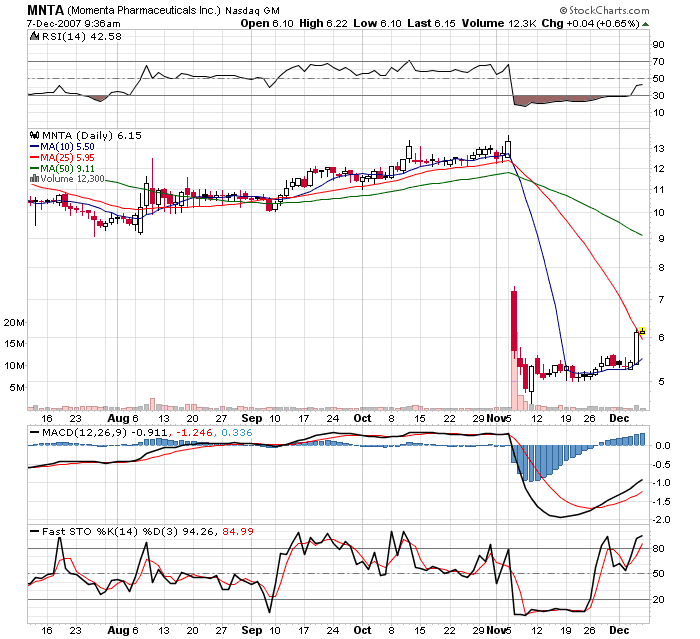Viewport: 700px width, 639px height.
Task: Click the MNTA ticker symbol in the title
Action: coord(46,10)
